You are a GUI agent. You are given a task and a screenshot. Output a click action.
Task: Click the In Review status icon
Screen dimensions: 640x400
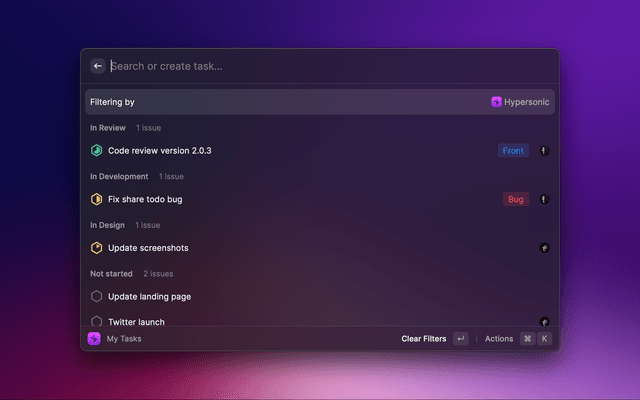point(97,150)
